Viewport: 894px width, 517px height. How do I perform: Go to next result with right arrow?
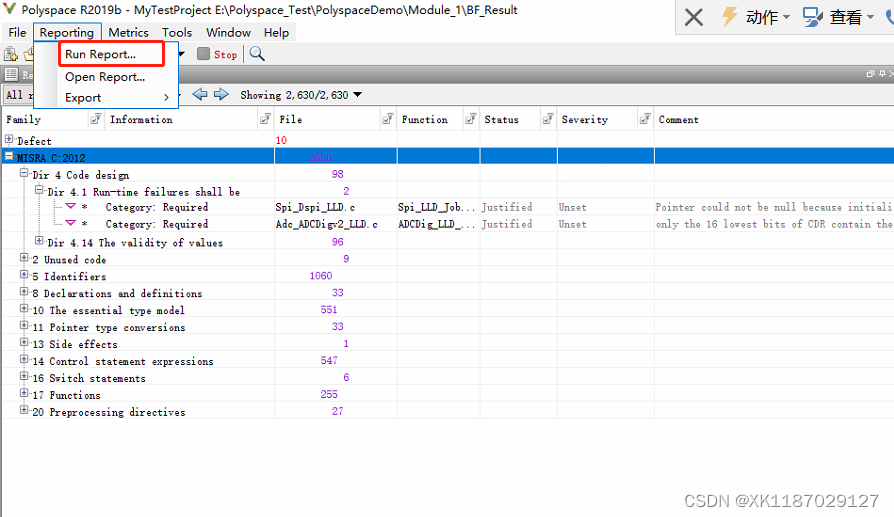(x=221, y=95)
